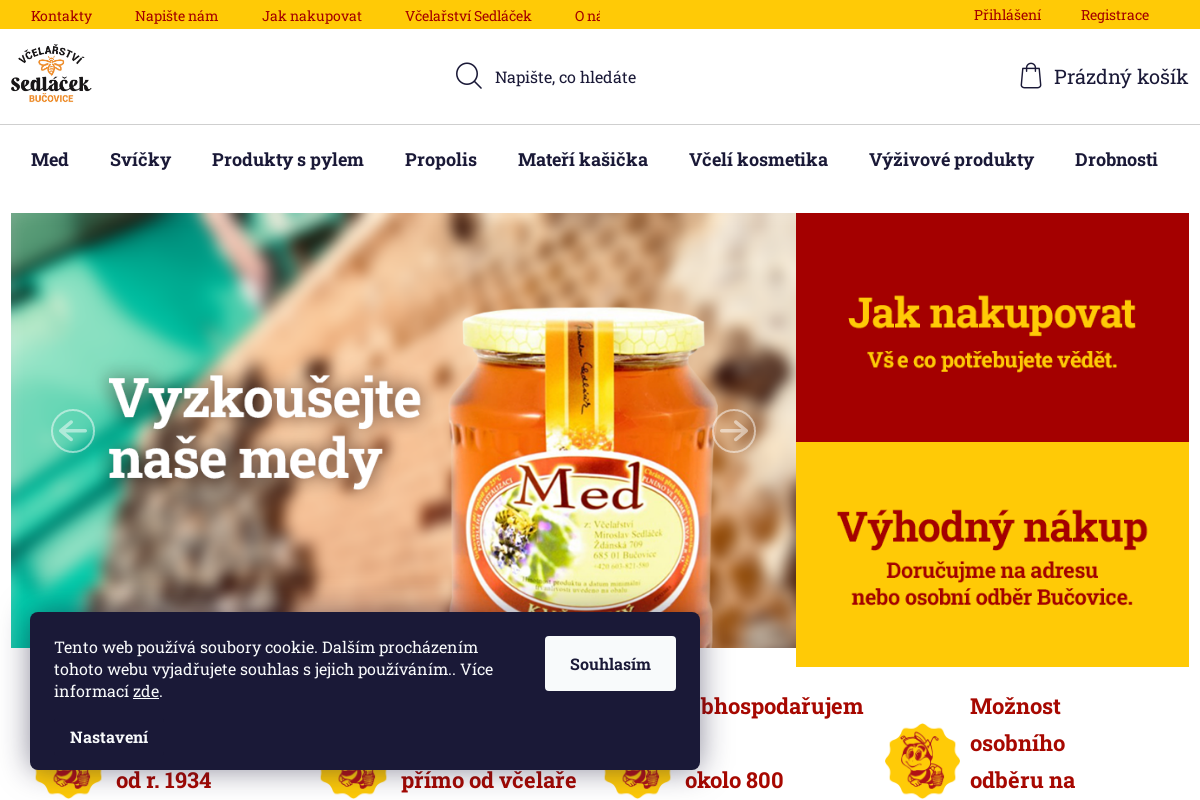1200x800 pixels.
Task: Click the Přihlášení login link
Action: [1007, 15]
